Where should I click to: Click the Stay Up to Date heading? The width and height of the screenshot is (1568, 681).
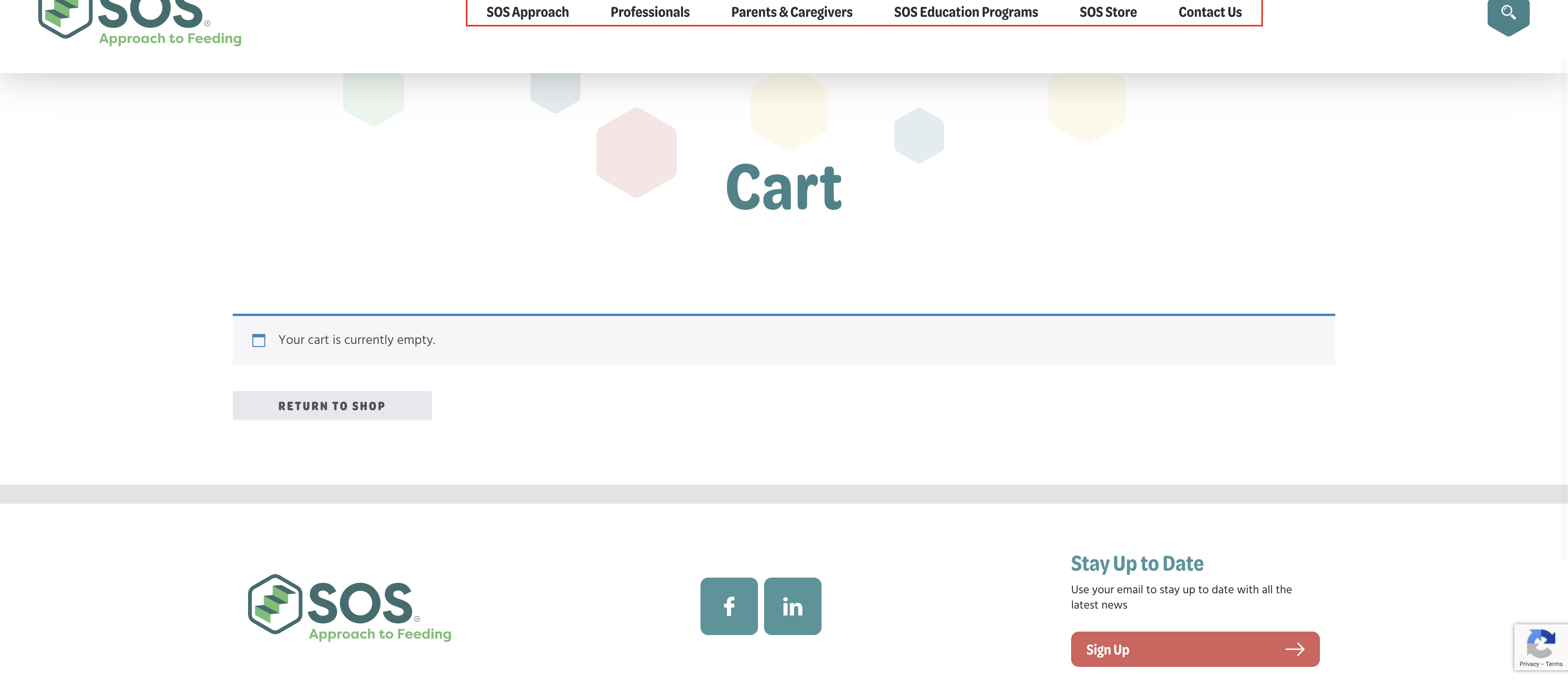(x=1137, y=563)
